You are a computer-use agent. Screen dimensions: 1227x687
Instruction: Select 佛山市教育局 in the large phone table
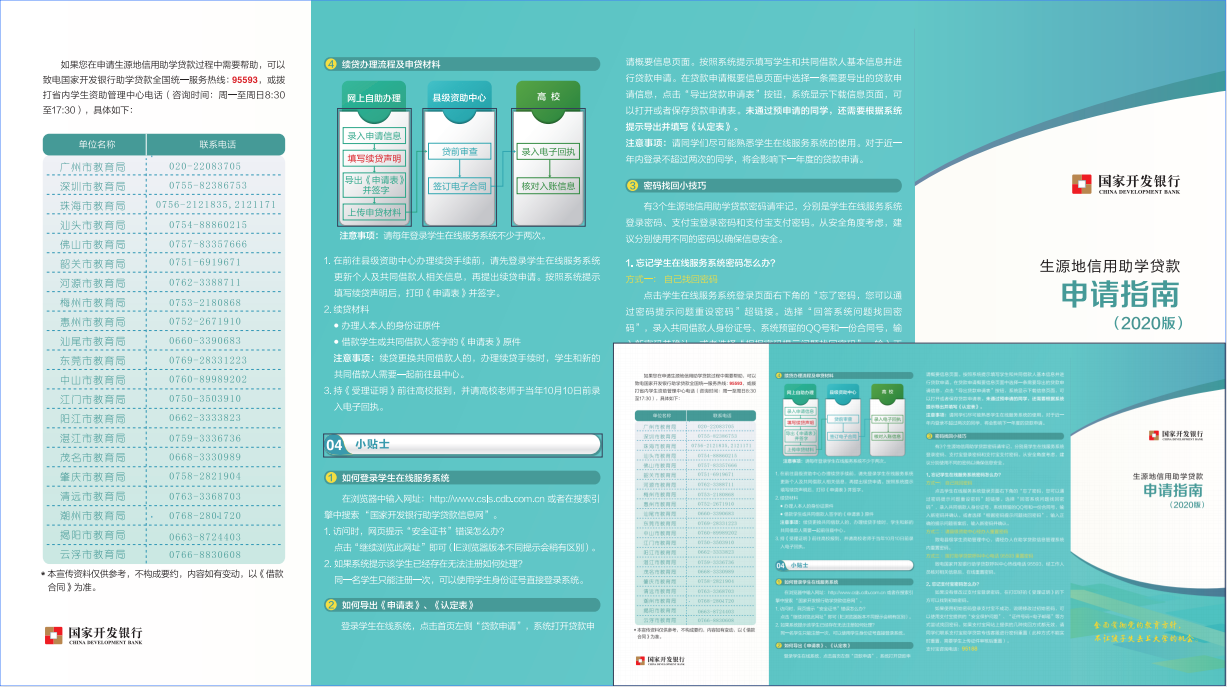click(x=93, y=244)
